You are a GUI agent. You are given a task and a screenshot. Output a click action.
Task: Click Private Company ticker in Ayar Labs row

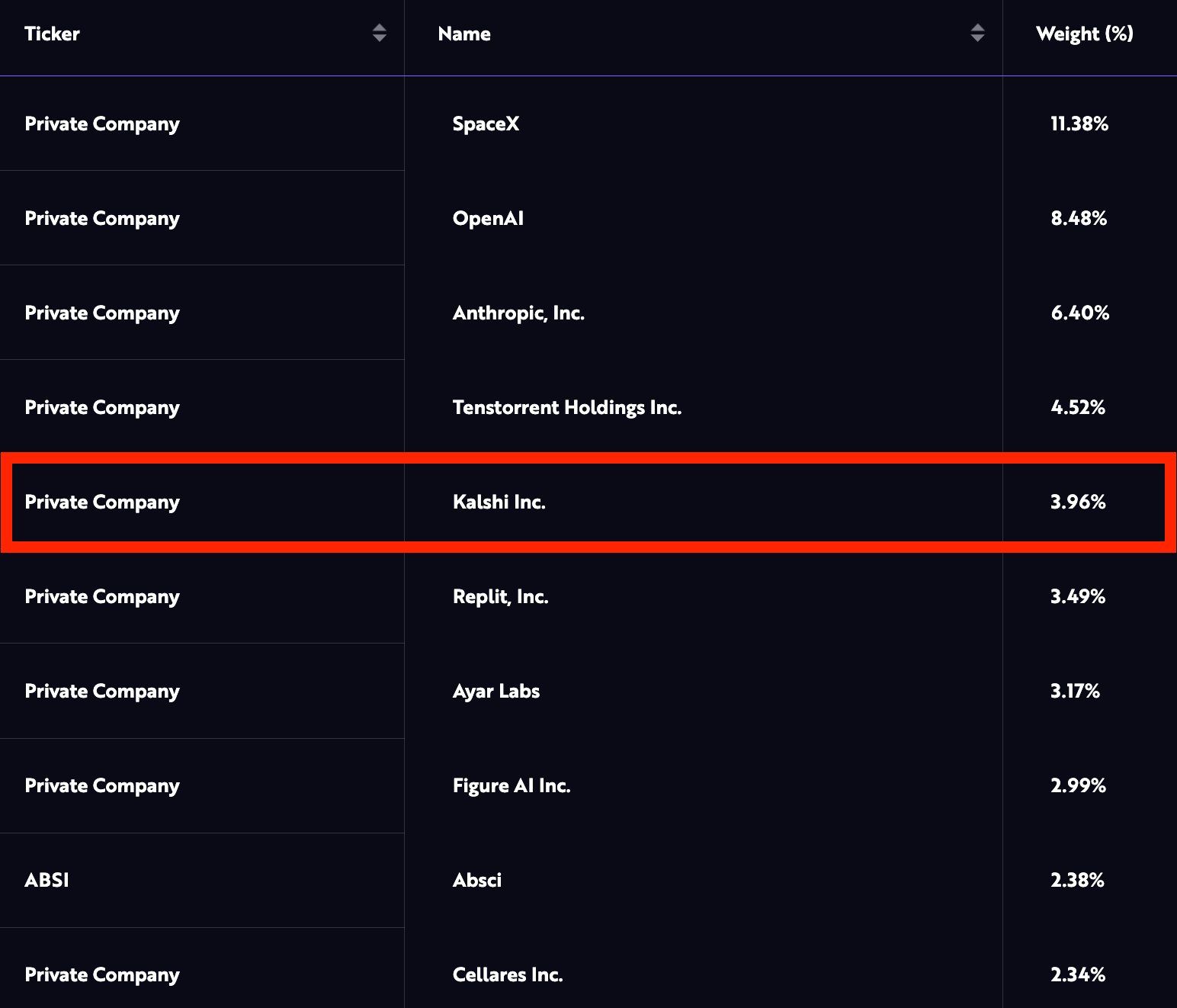(102, 692)
